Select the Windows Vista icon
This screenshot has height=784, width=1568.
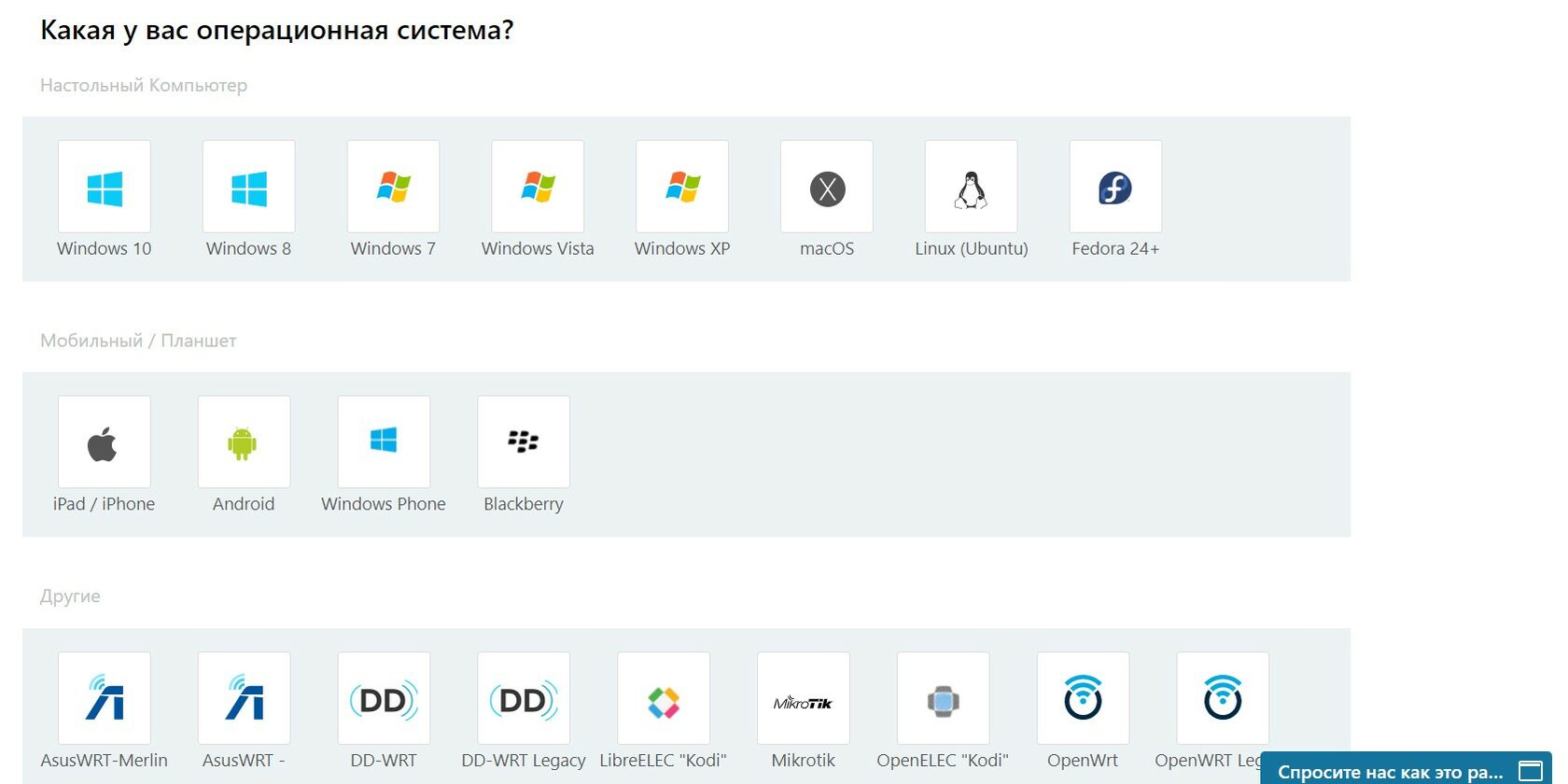(x=538, y=187)
